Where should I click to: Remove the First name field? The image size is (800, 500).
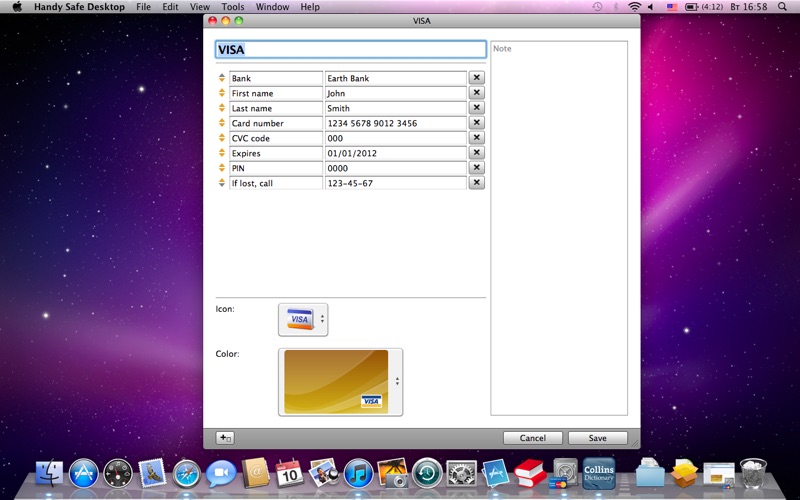(x=477, y=93)
